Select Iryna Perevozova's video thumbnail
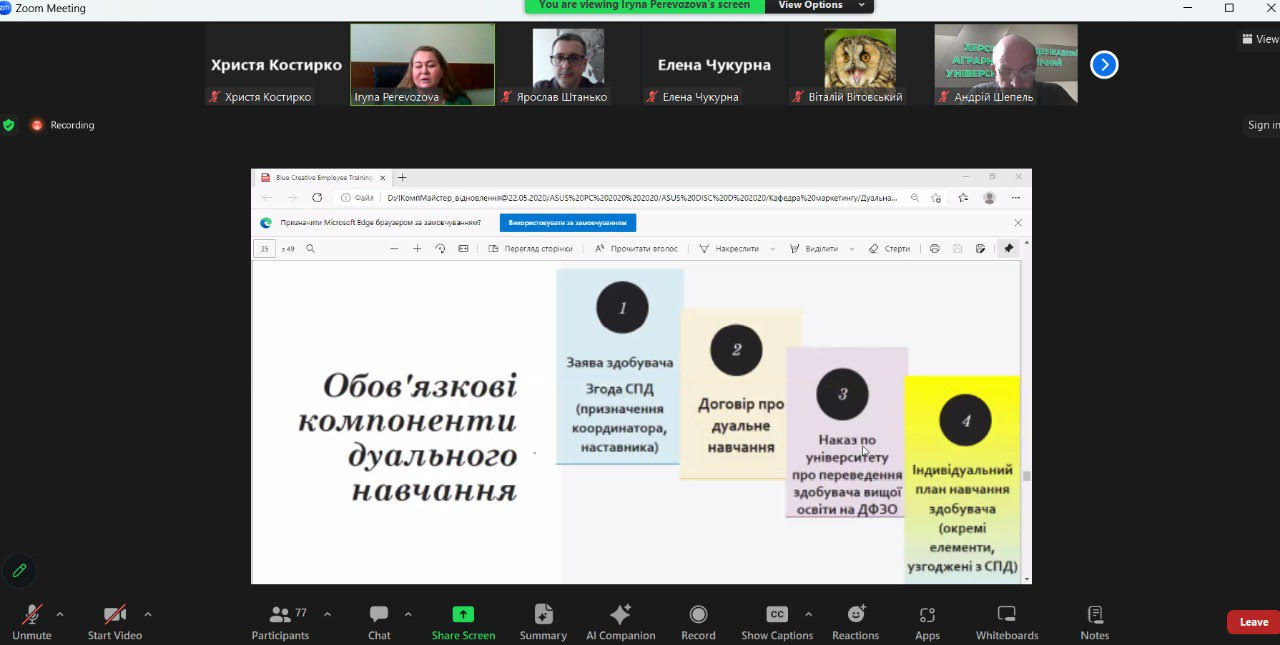The image size is (1280, 645). click(x=422, y=64)
